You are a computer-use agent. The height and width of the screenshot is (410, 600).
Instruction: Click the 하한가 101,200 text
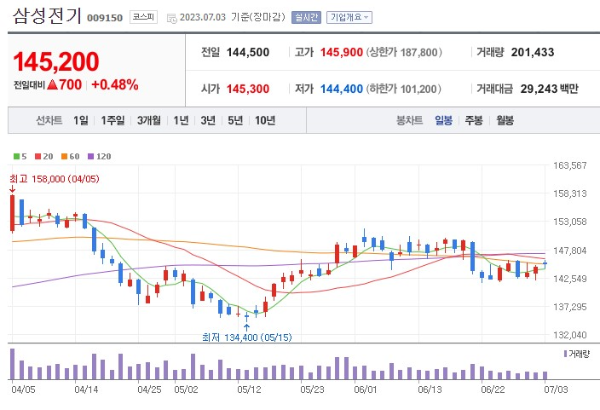[404, 89]
